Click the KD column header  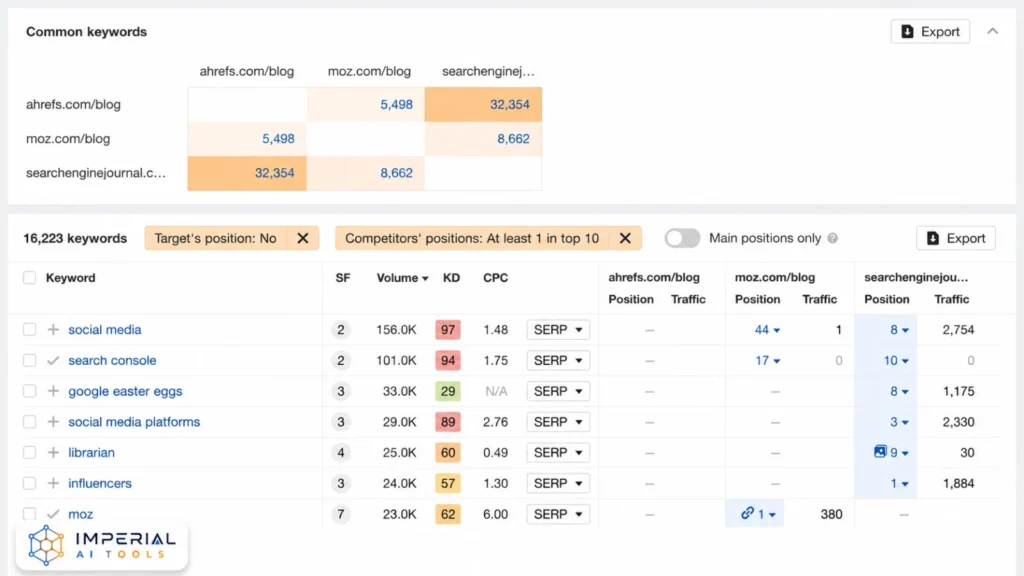tap(451, 278)
